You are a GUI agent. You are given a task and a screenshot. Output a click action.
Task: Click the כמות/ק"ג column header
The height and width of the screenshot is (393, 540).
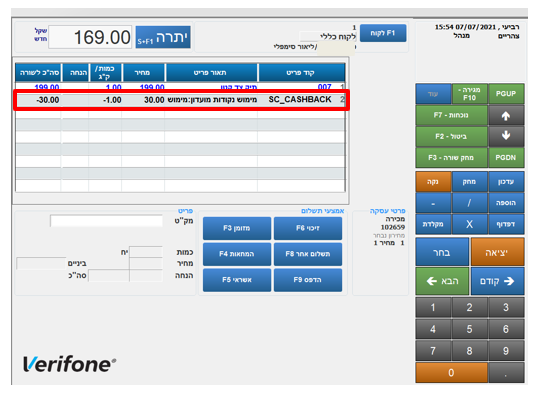tap(105, 73)
